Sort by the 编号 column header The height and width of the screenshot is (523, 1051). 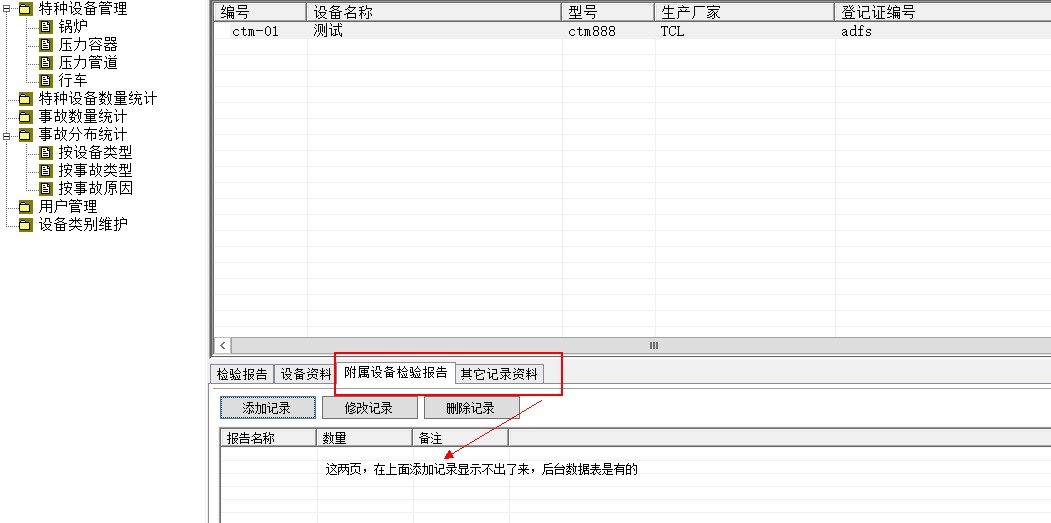260,12
